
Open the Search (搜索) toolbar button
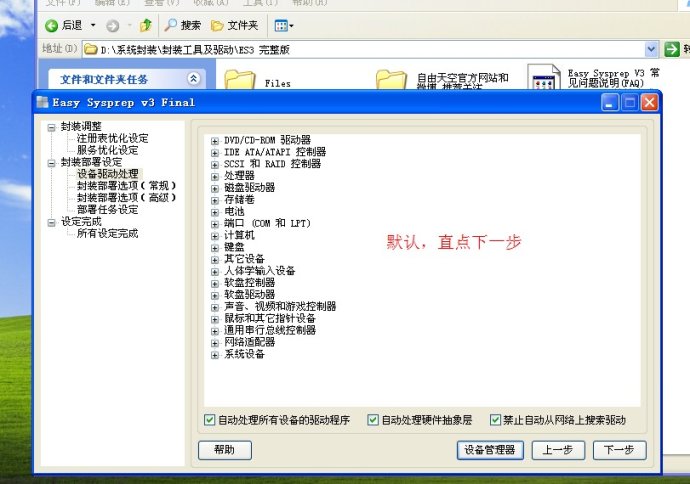[183, 26]
